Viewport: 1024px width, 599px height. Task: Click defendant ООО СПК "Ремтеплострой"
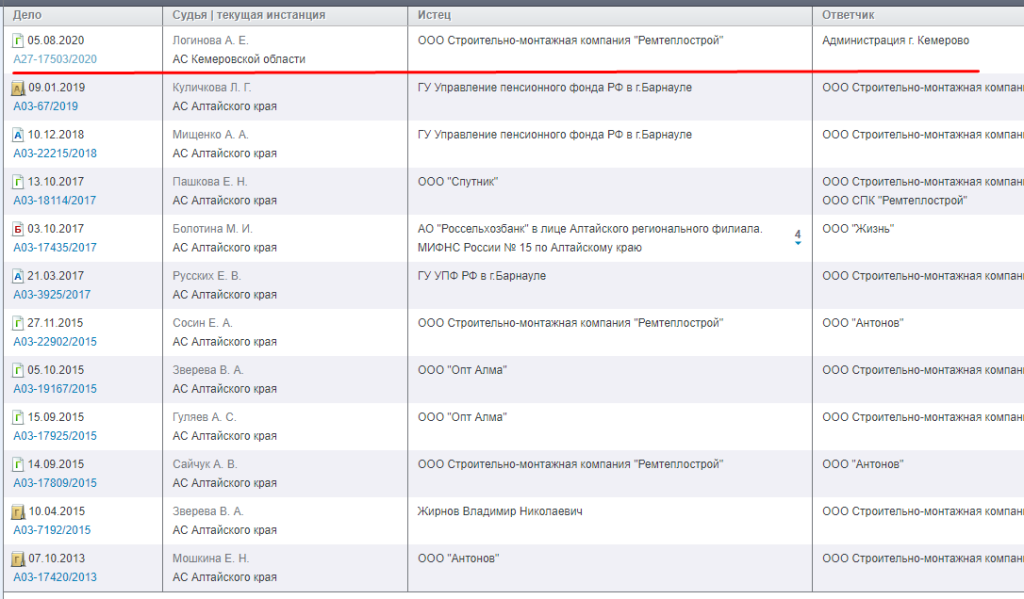(895, 200)
